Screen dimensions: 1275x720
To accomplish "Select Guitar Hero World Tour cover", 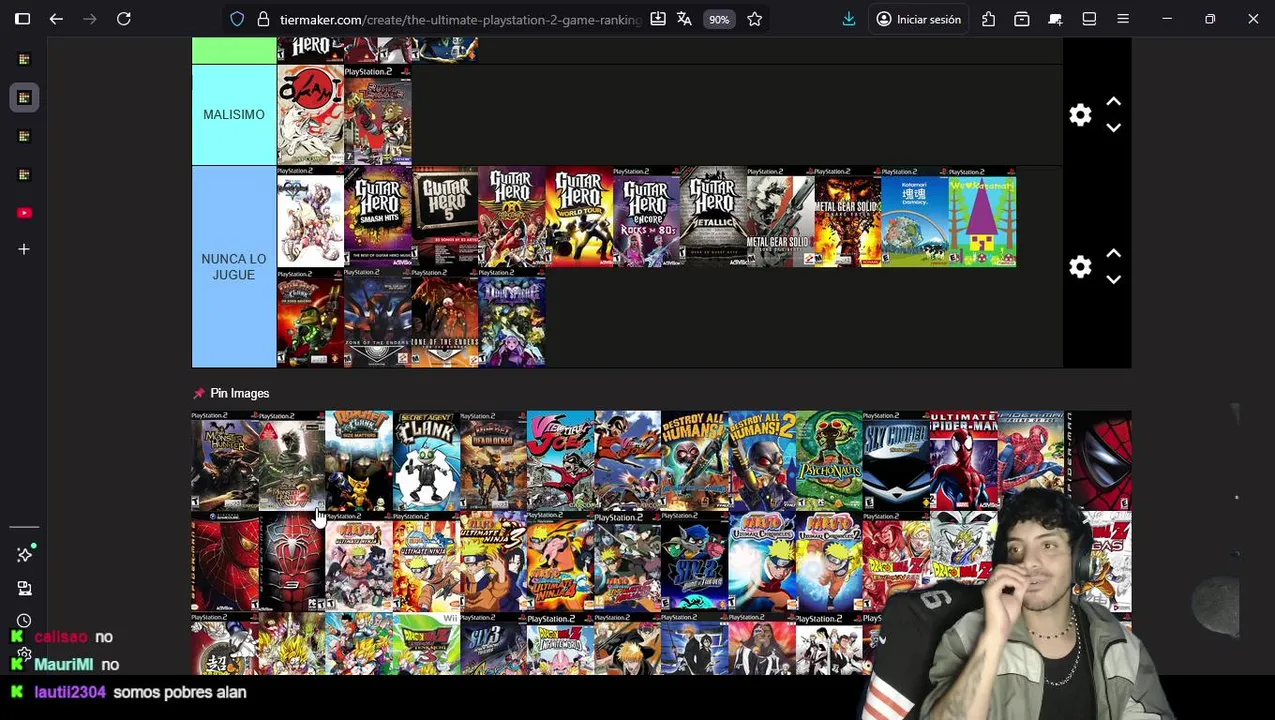I will pyautogui.click(x=578, y=217).
